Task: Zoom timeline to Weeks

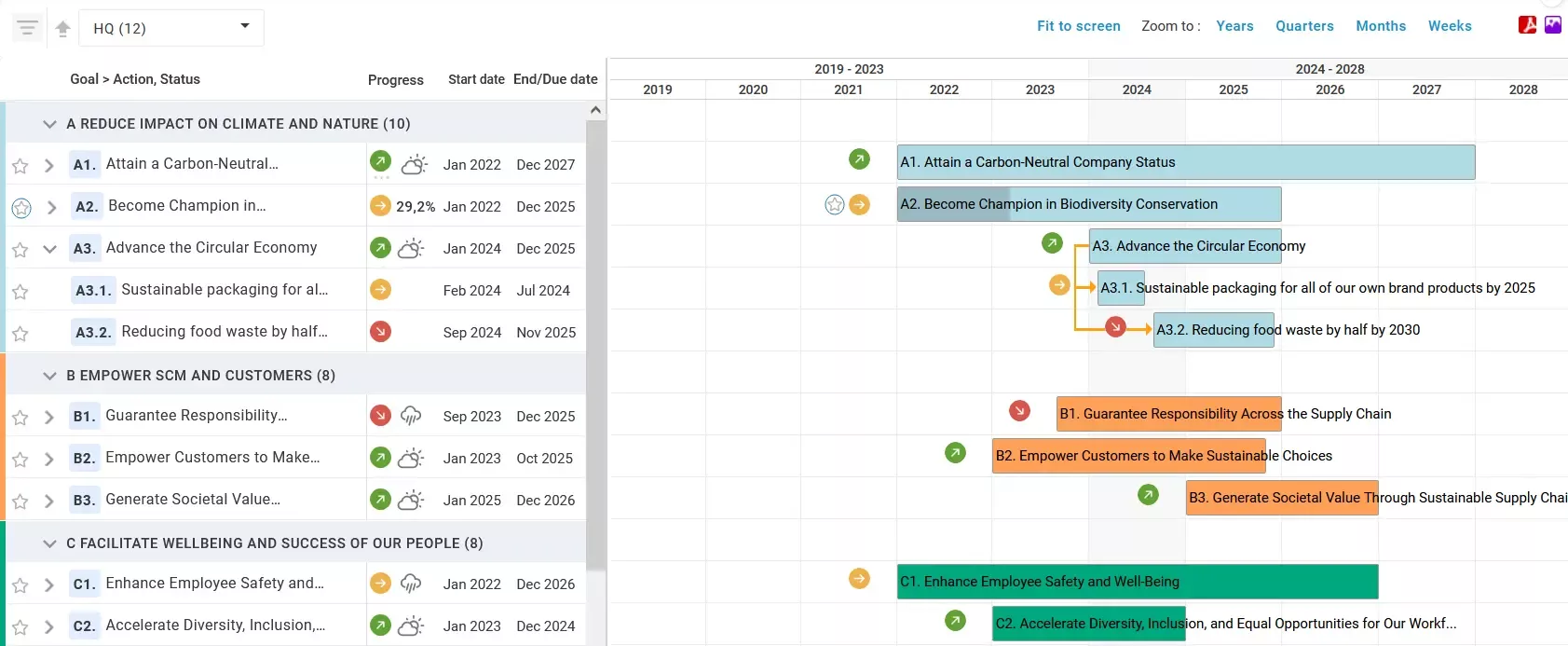Action: coord(1450,26)
